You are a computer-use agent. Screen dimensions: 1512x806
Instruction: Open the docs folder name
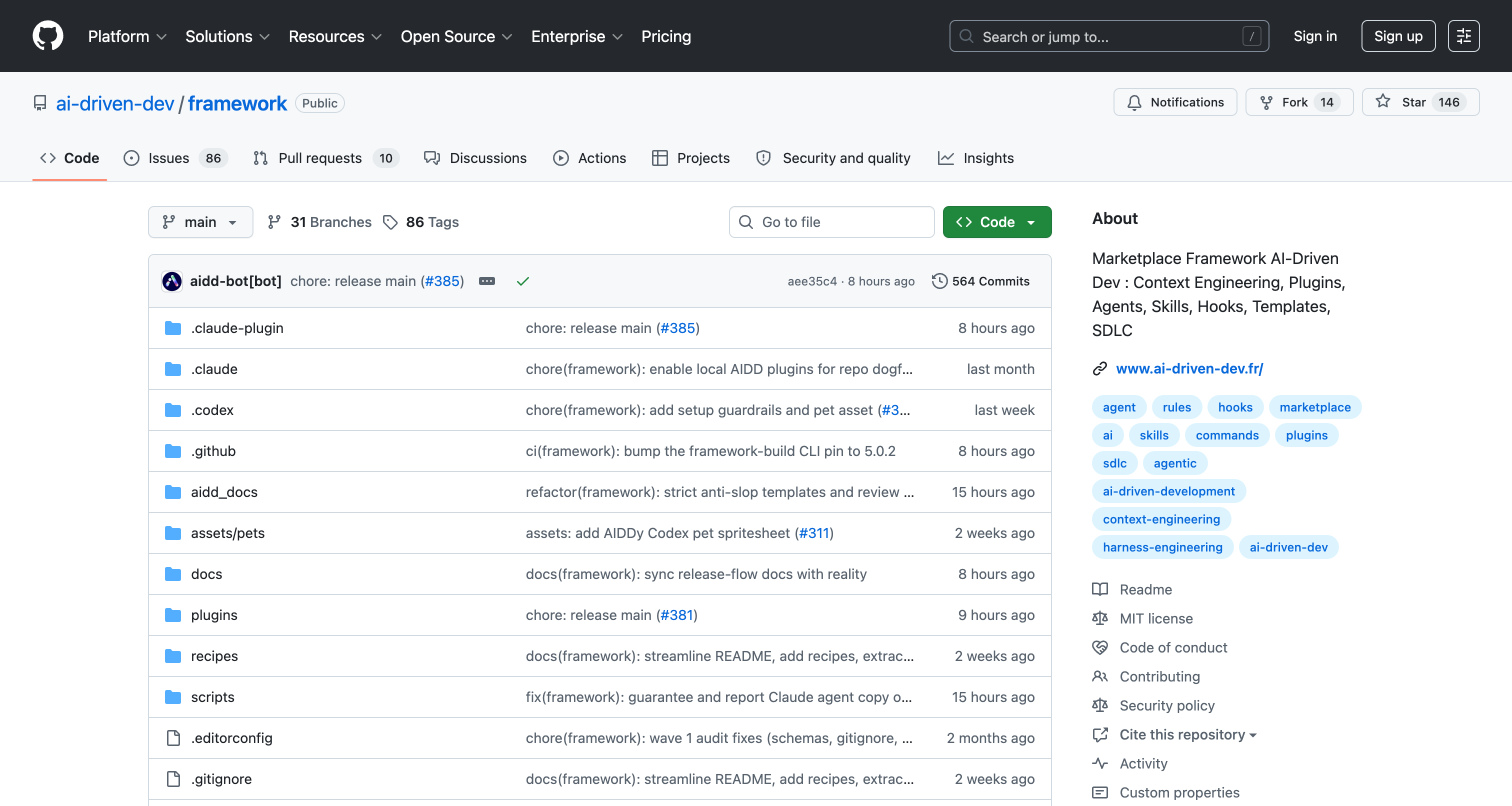(206, 573)
